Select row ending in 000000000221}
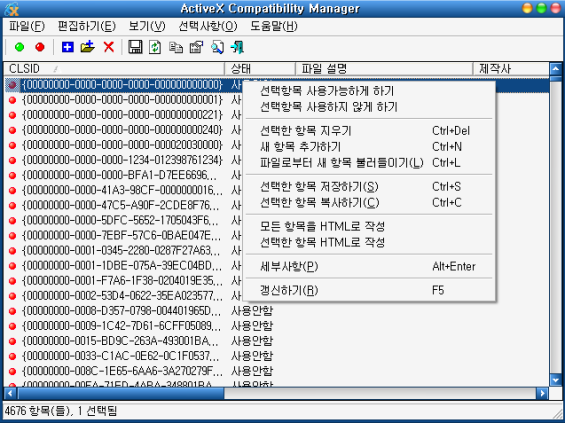This screenshot has height=423, width=565. pos(123,115)
